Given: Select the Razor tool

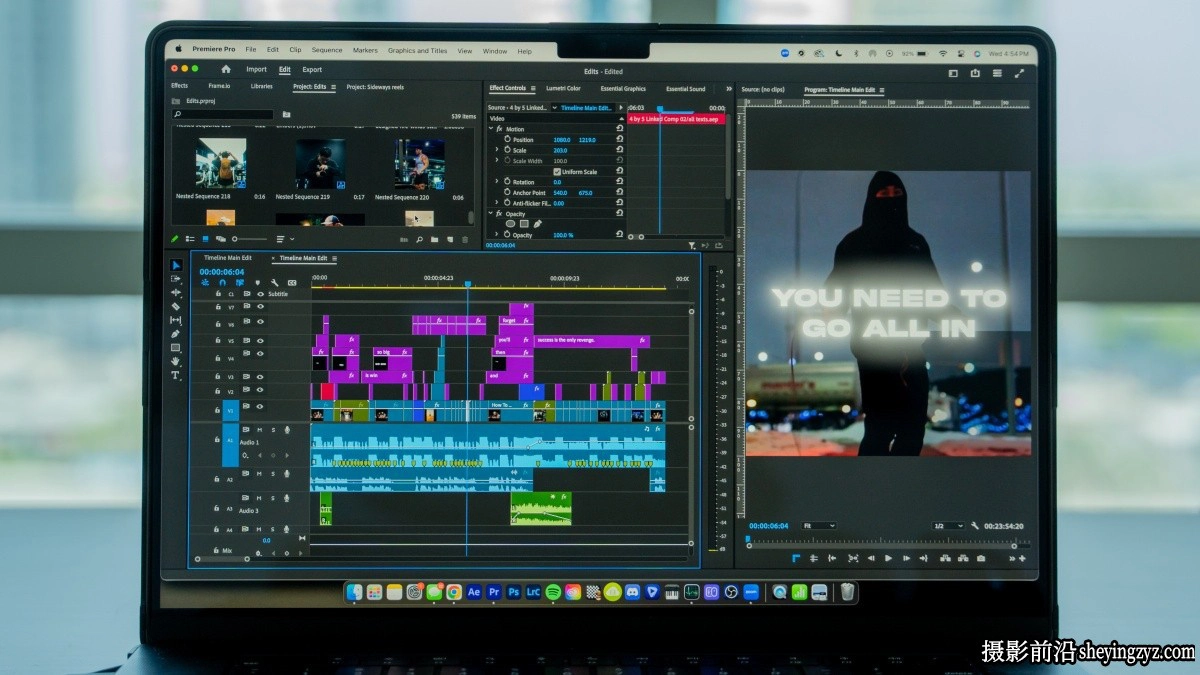Looking at the screenshot, I should tap(176, 306).
